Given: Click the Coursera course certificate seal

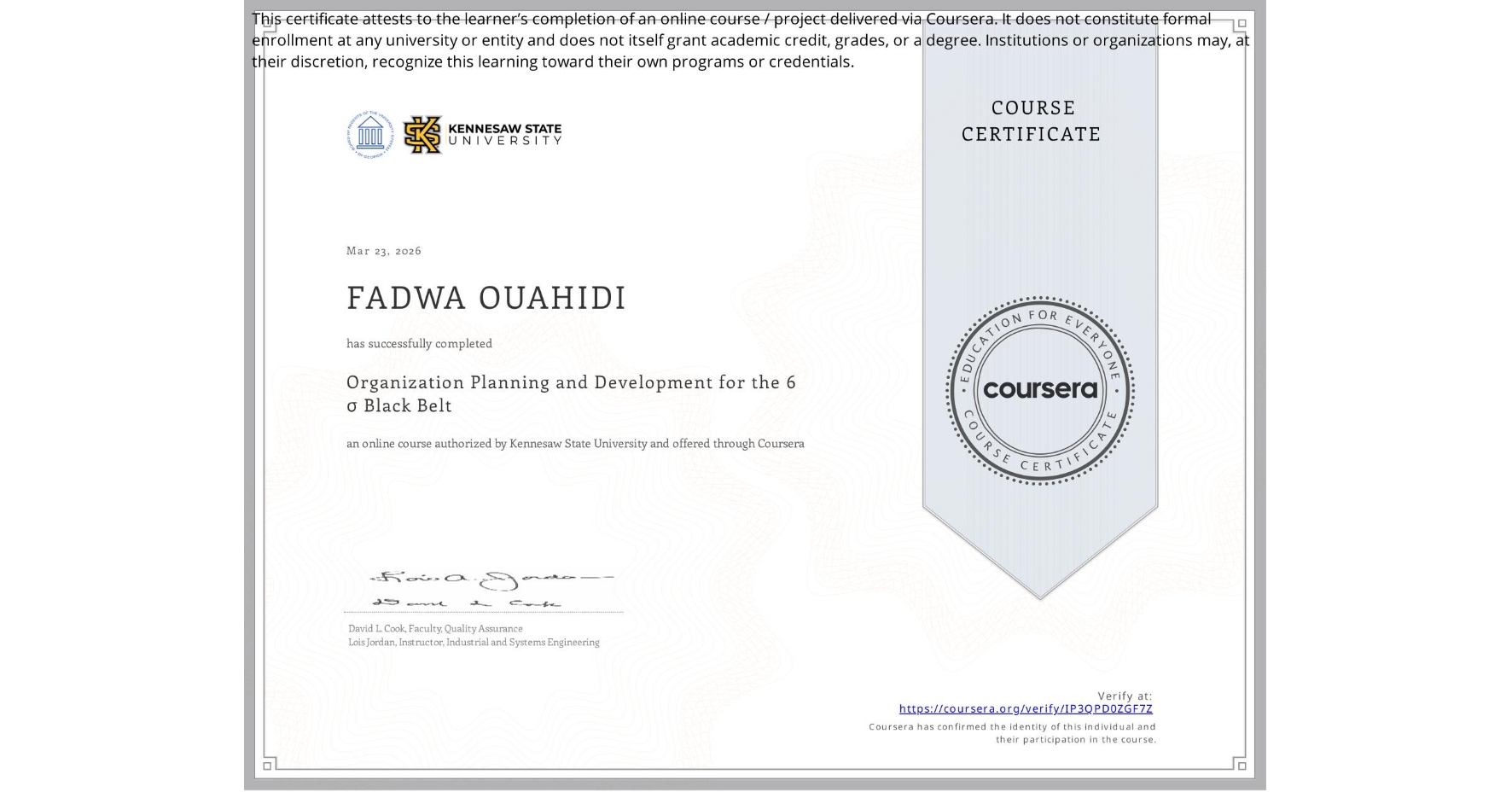Looking at the screenshot, I should (1039, 390).
